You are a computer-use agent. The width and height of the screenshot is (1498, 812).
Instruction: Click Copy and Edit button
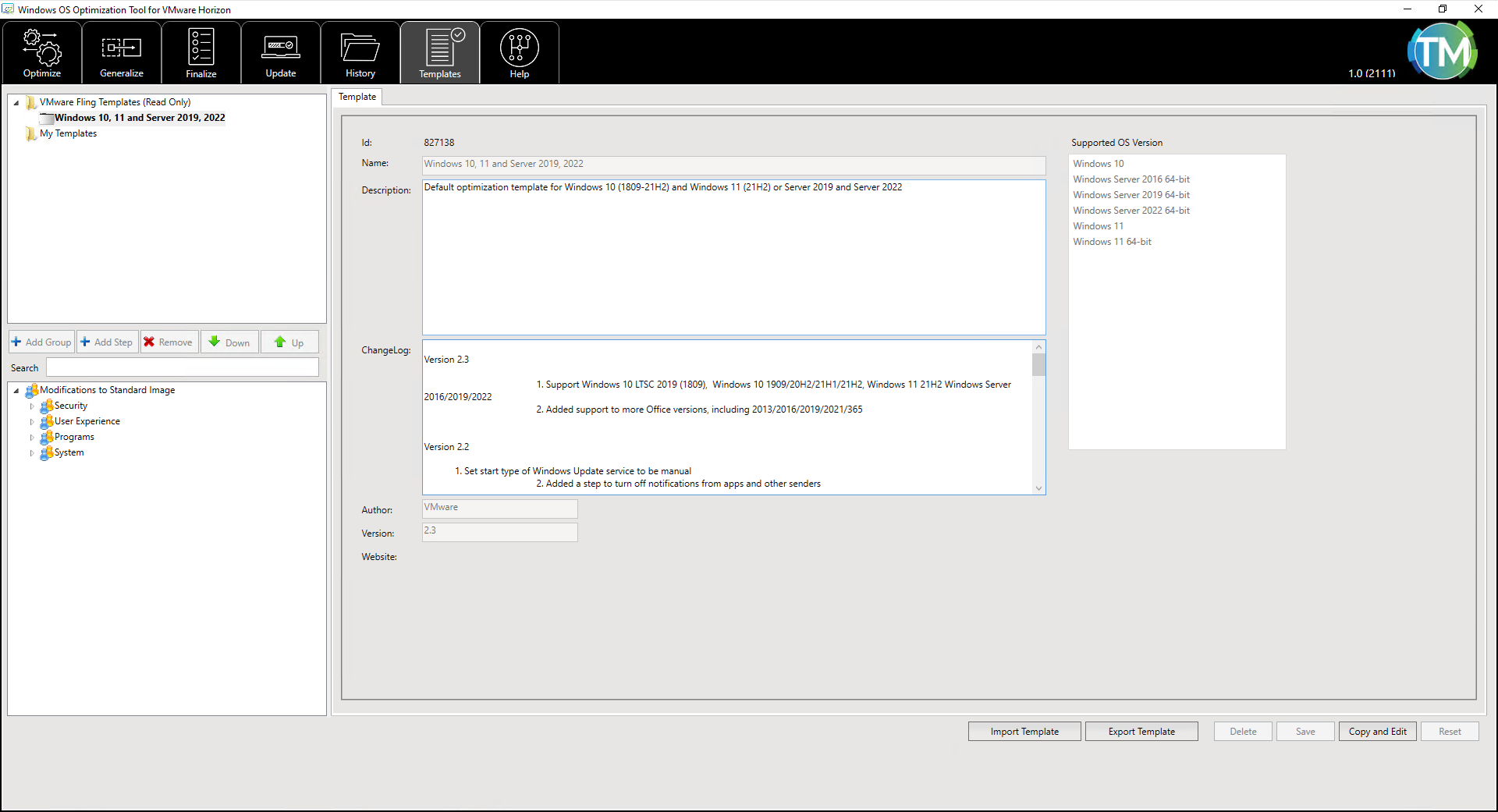click(x=1377, y=731)
